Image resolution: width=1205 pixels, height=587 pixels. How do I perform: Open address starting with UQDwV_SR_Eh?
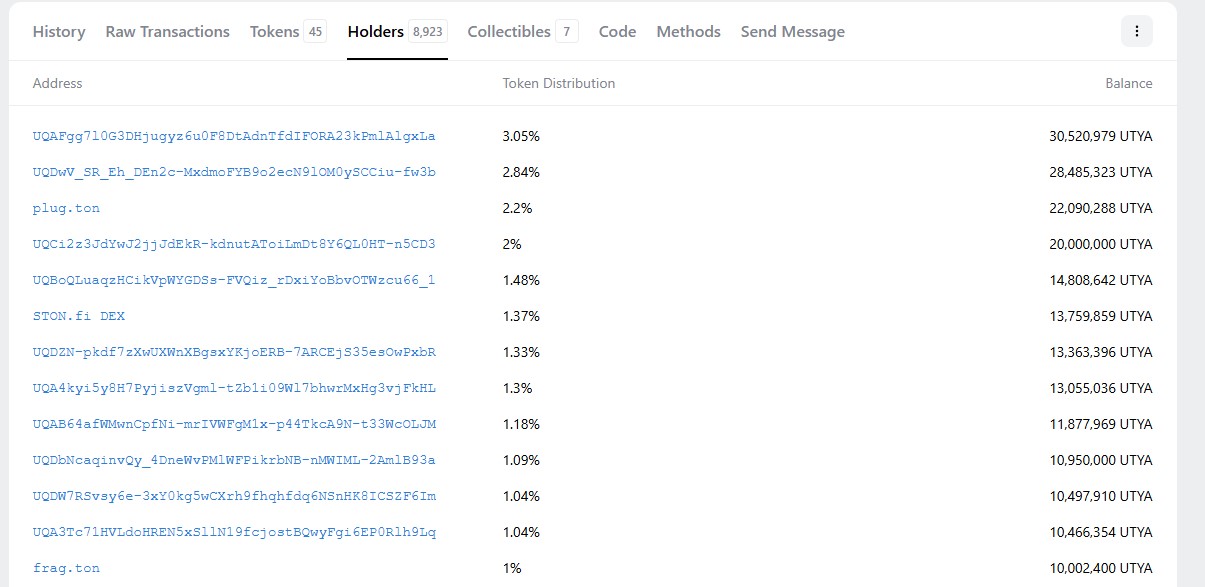tap(234, 172)
